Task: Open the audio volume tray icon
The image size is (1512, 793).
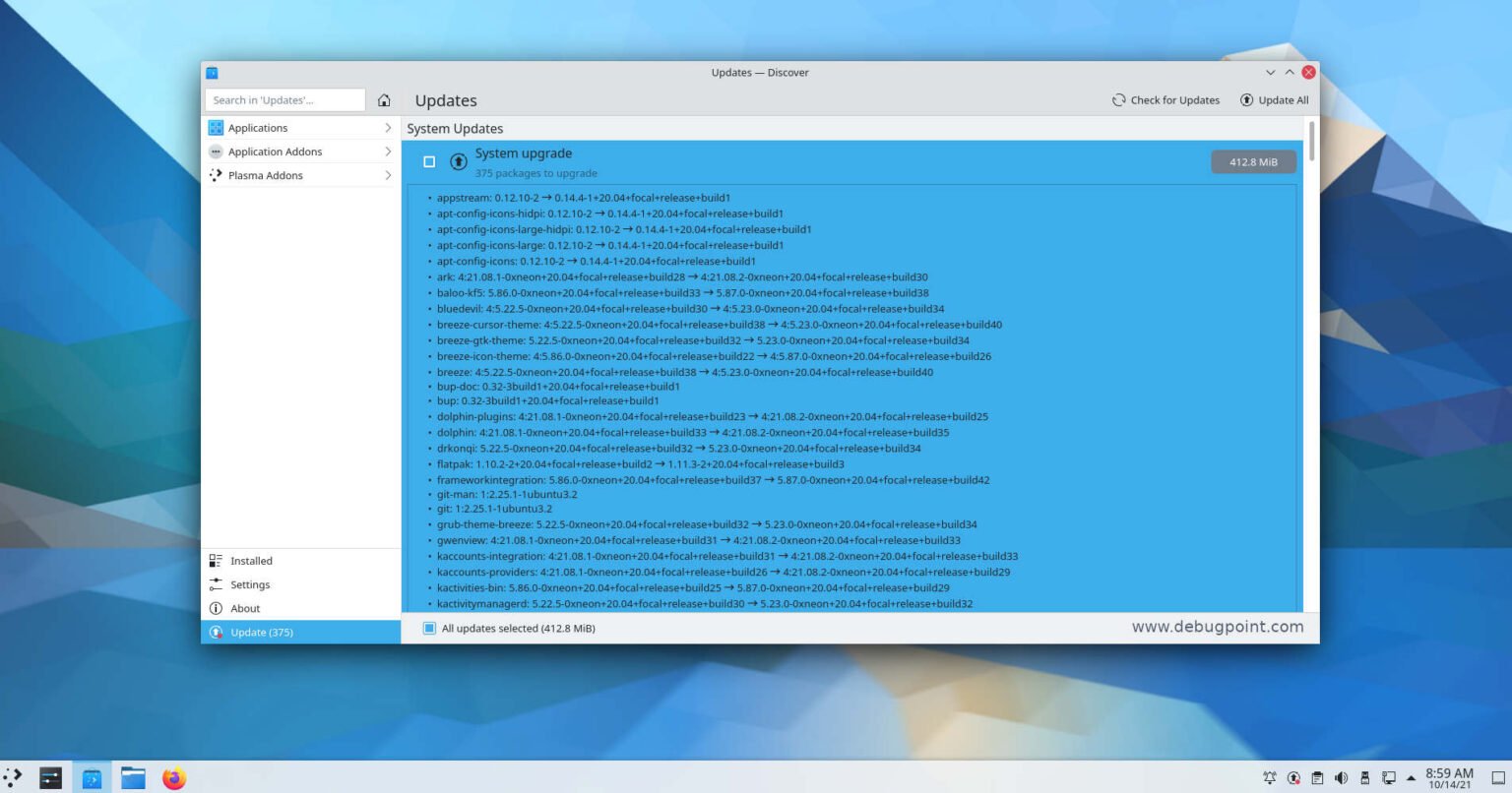Action: coord(1341,777)
